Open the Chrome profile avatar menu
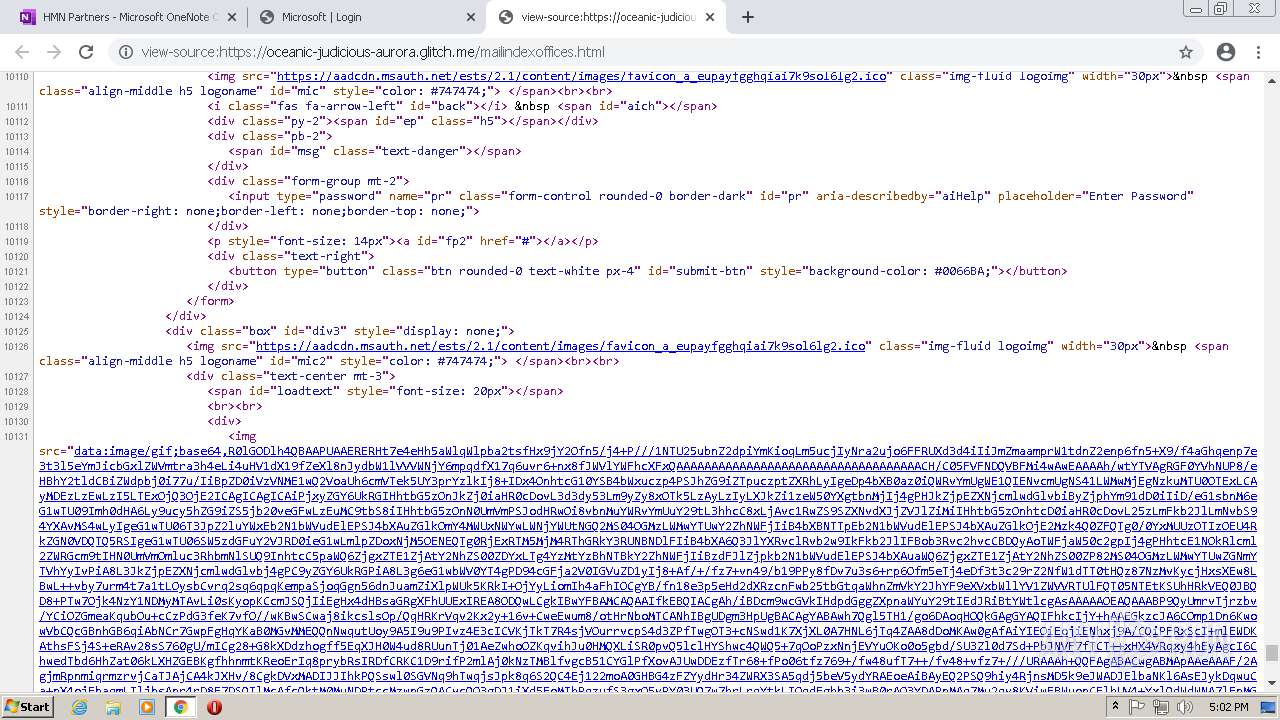This screenshot has width=1280, height=720. pyautogui.click(x=1226, y=52)
